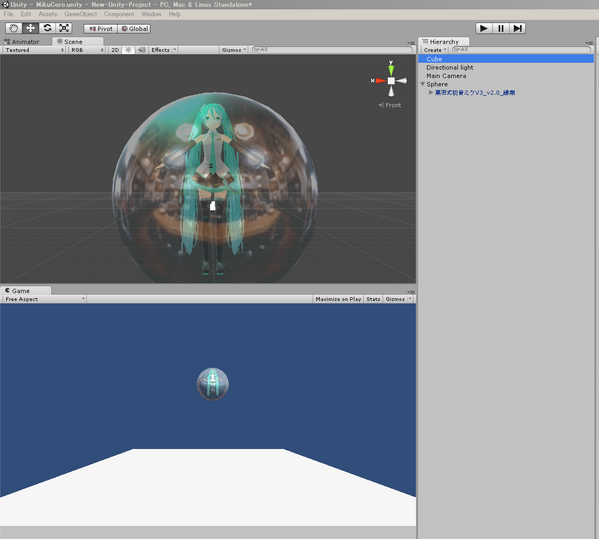Click the bottom white gizmo cone
This screenshot has height=539, width=599.
pyautogui.click(x=391, y=91)
